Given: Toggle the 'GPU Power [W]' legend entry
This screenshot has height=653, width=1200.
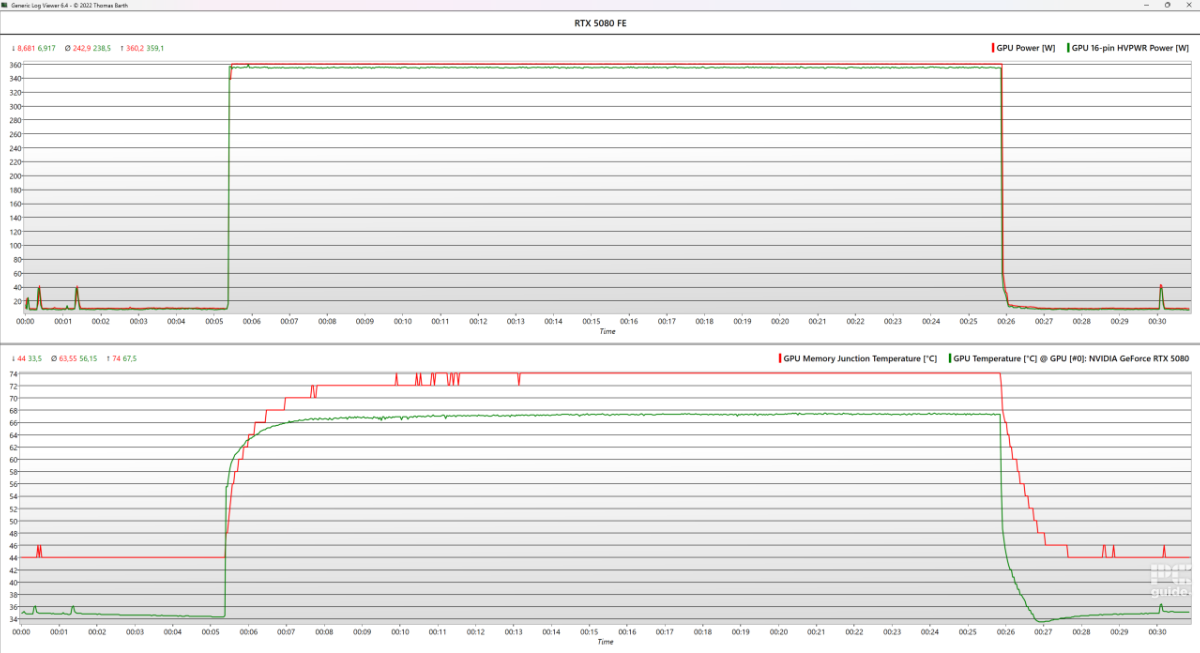Looking at the screenshot, I should 1023,48.
